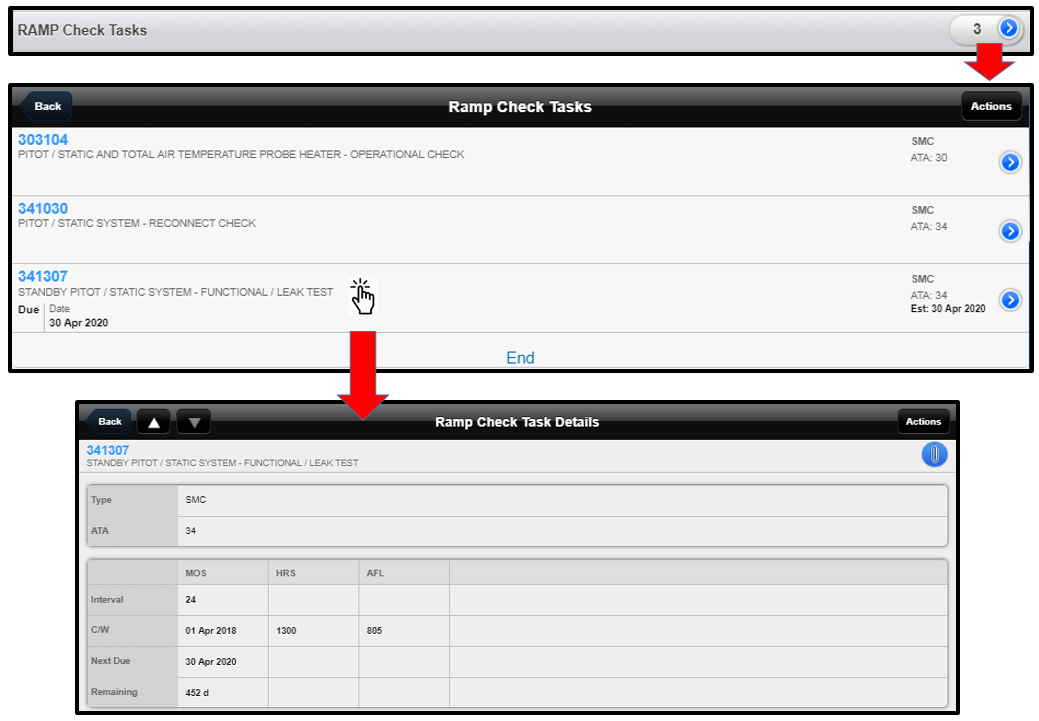The width and height of the screenshot is (1039, 721).
Task: Click PITOT / STATIC AND TOTAL AIR TEMPERATURE description
Action: coord(241,154)
